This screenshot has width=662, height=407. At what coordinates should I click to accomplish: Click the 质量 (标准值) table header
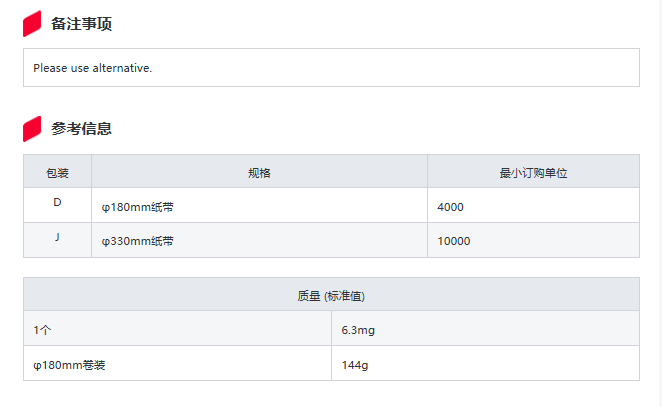pyautogui.click(x=331, y=296)
